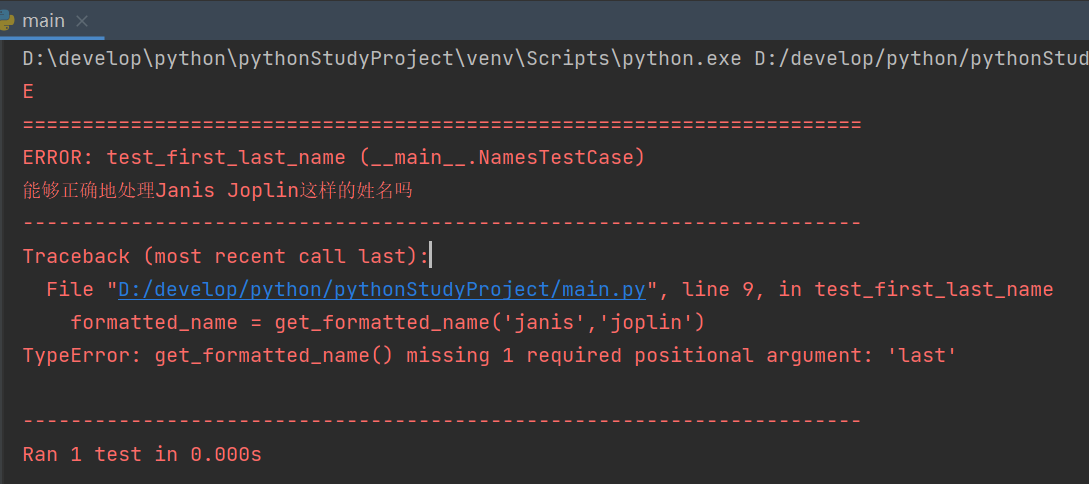Click the single red E result line

pyautogui.click(x=28, y=92)
